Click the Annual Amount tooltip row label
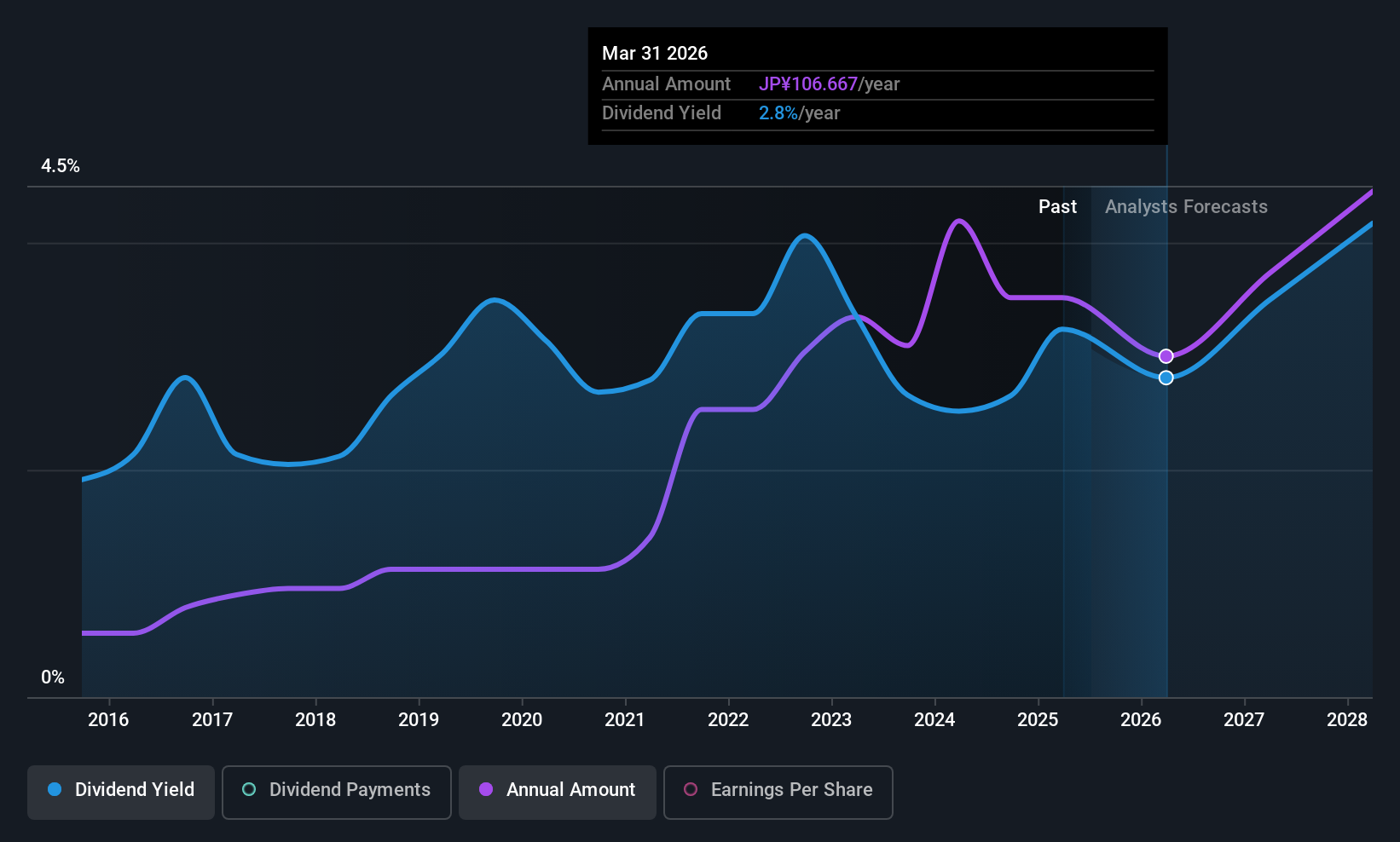 (x=666, y=84)
